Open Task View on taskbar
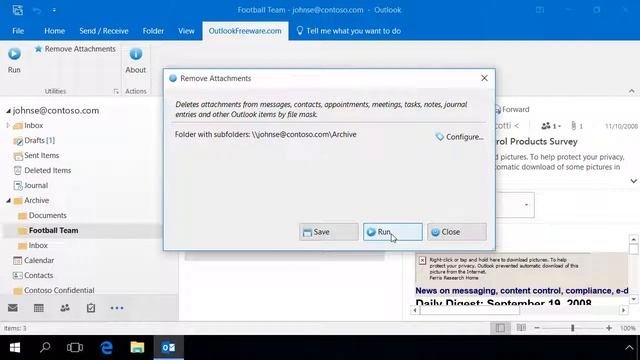640x360 pixels. [x=75, y=348]
